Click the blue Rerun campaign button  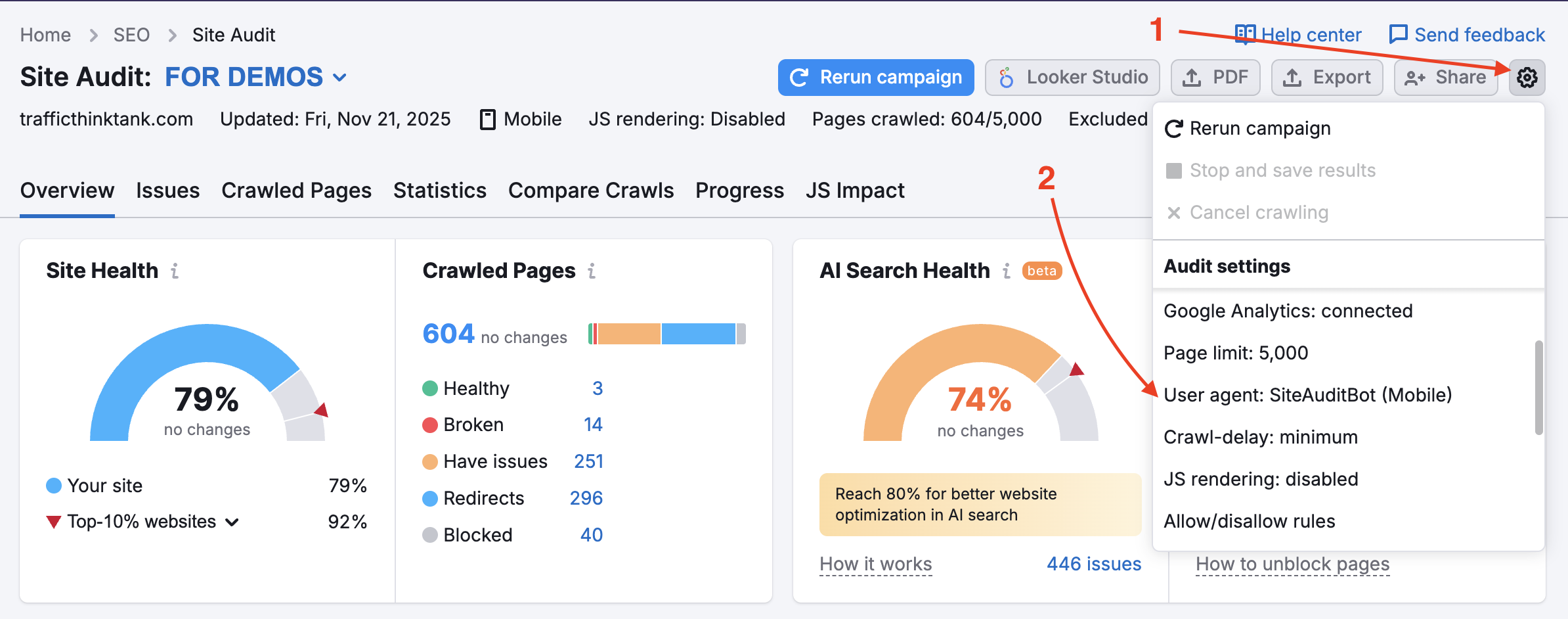click(x=876, y=78)
